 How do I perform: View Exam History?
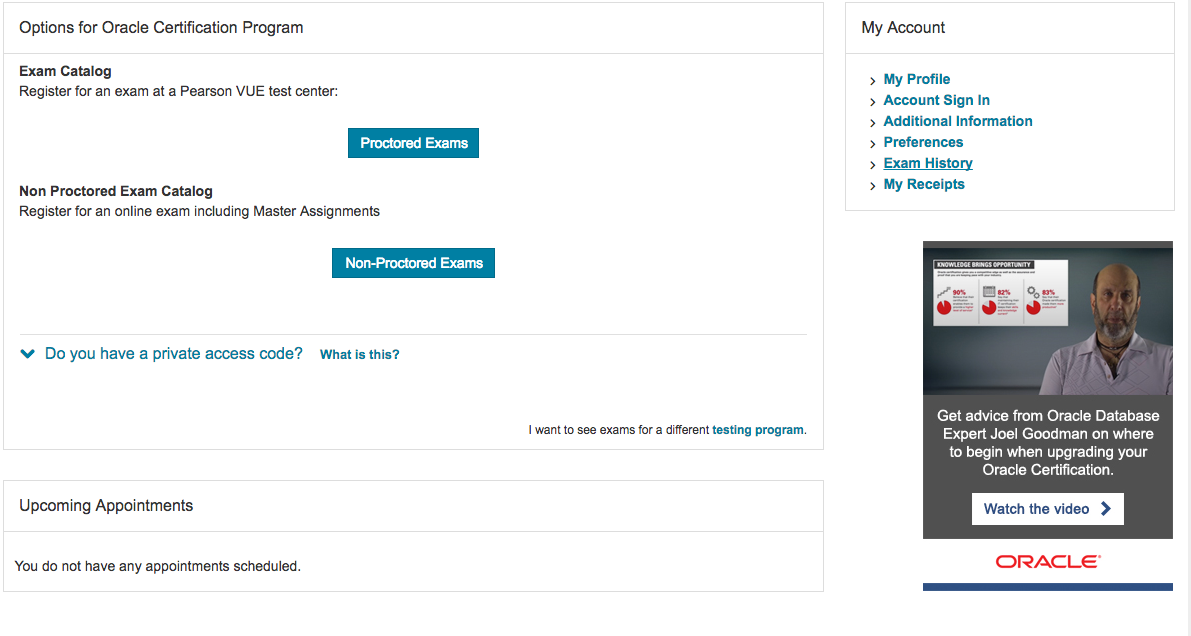pos(927,163)
